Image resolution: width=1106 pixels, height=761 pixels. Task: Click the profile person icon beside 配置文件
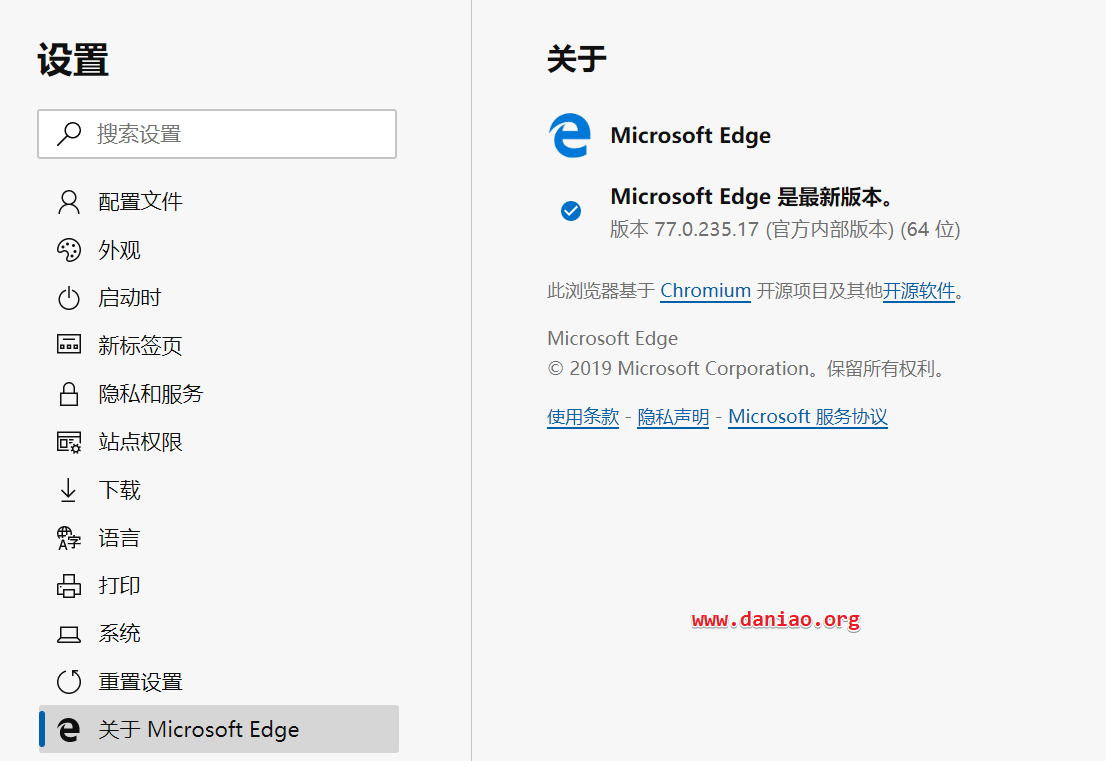click(x=68, y=202)
